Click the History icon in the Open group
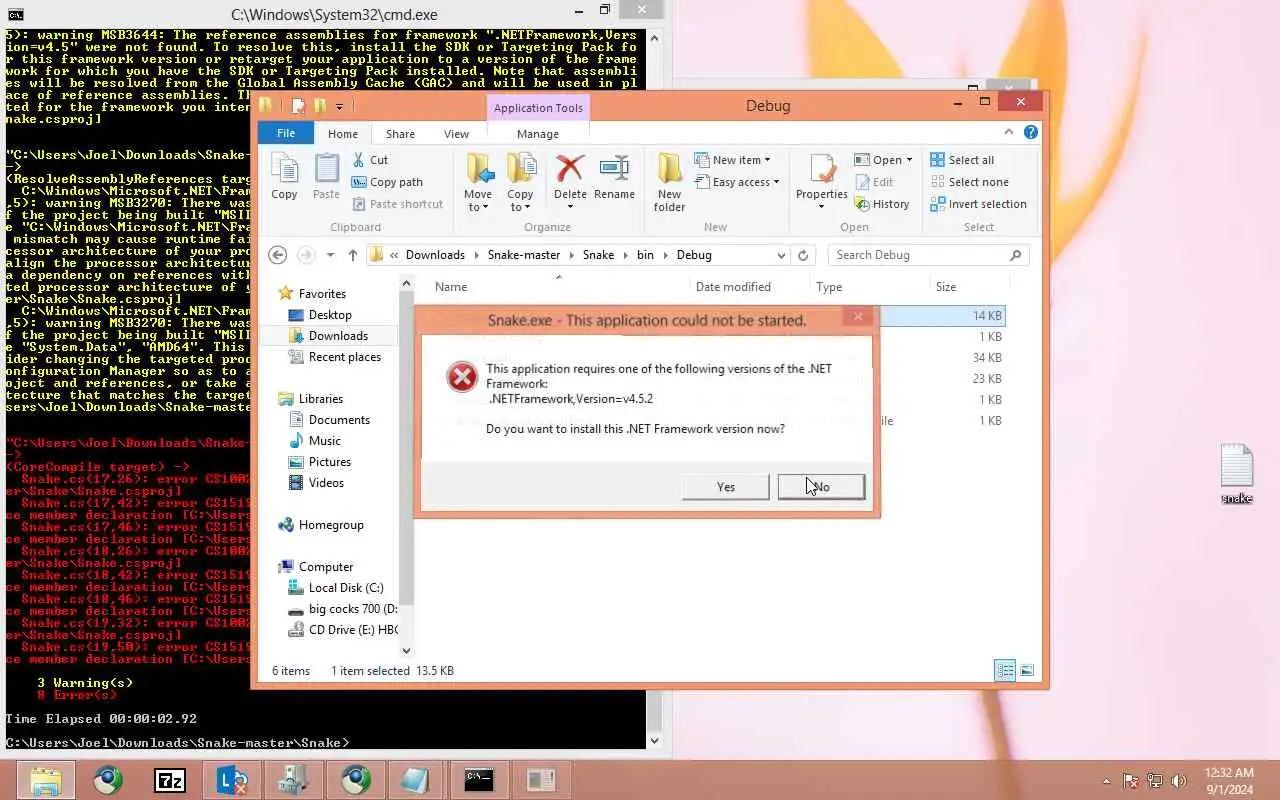1280x800 pixels. 882,204
